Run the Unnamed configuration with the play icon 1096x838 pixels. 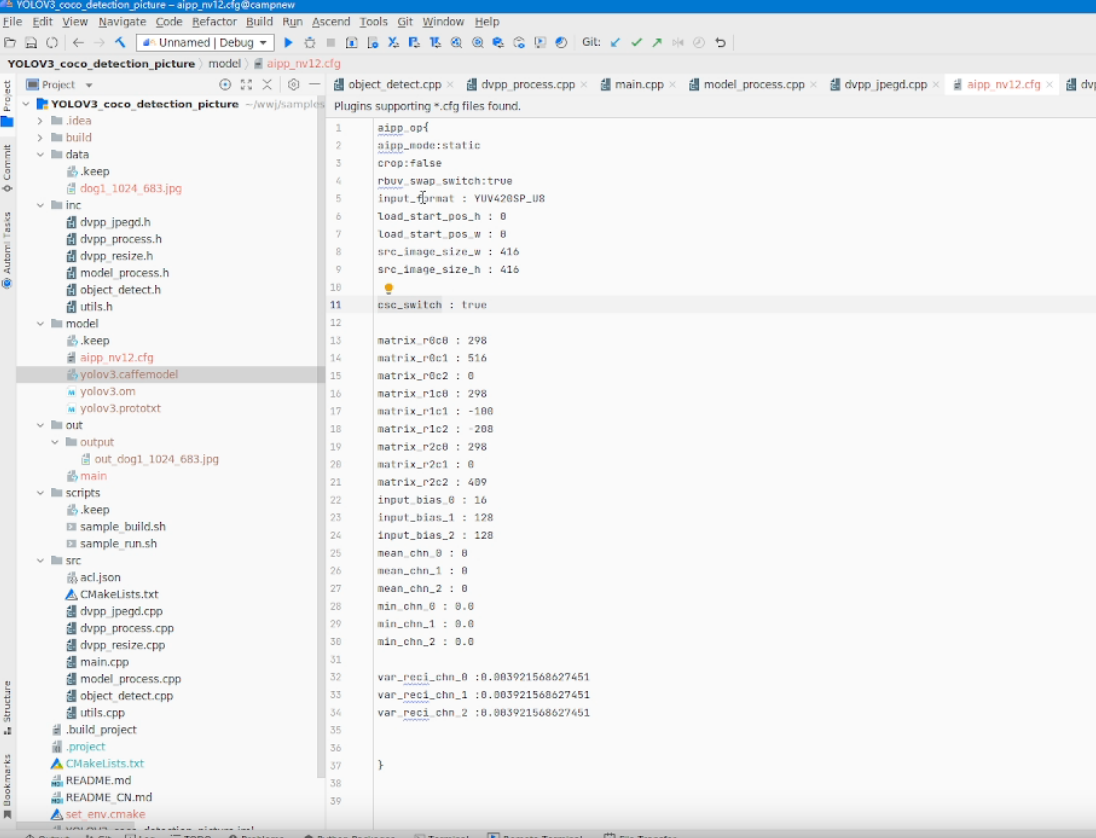tap(288, 43)
